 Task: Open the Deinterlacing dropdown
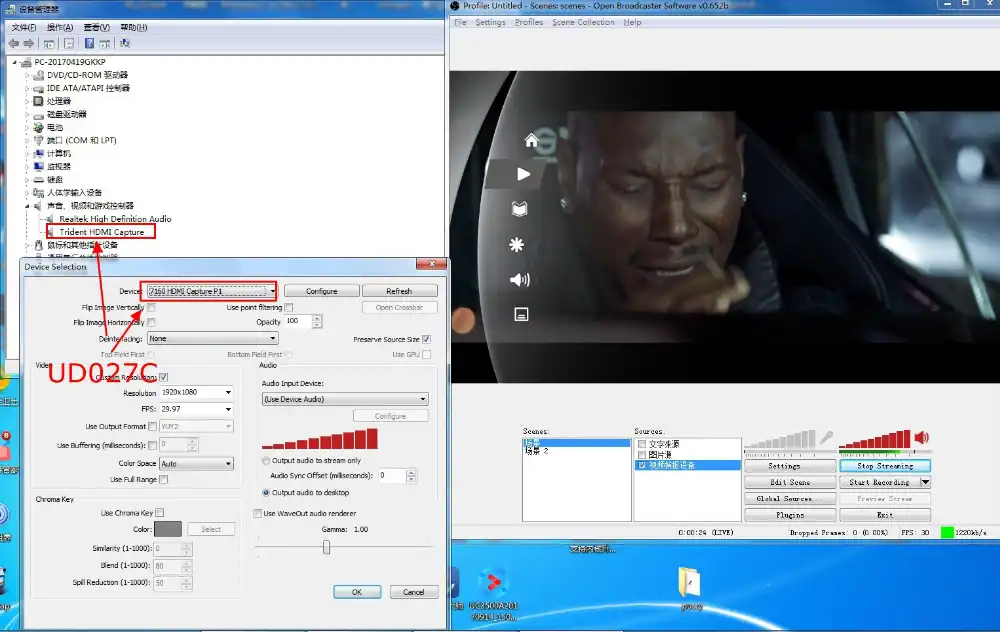coord(212,339)
